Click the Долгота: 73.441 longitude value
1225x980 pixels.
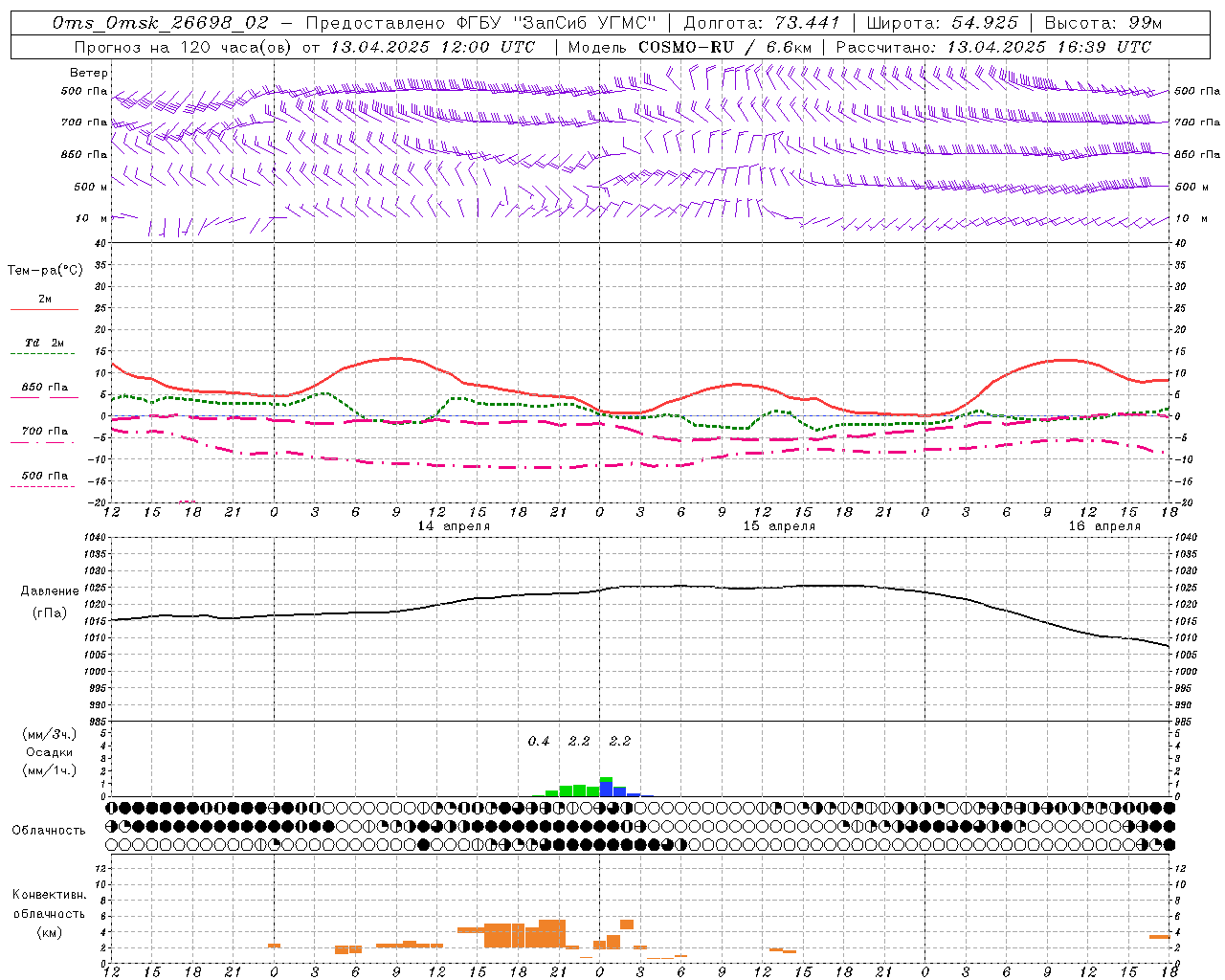tap(762, 23)
